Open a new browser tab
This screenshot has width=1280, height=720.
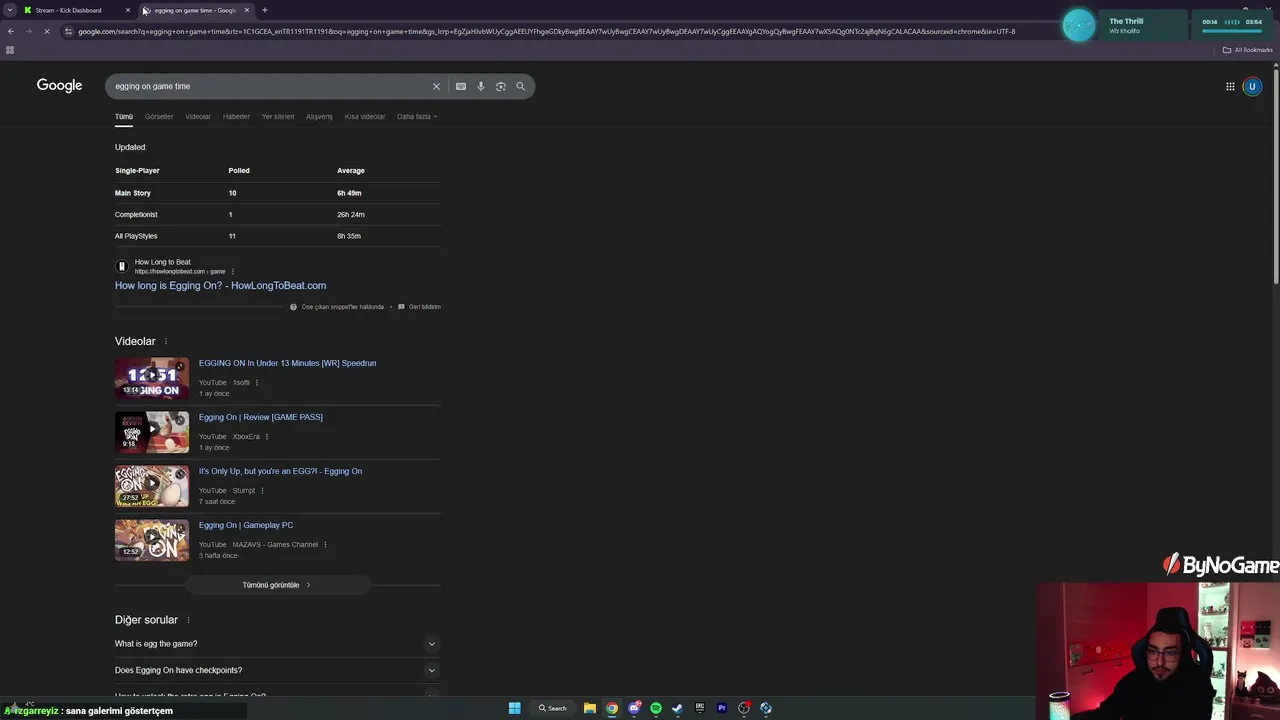tap(265, 10)
